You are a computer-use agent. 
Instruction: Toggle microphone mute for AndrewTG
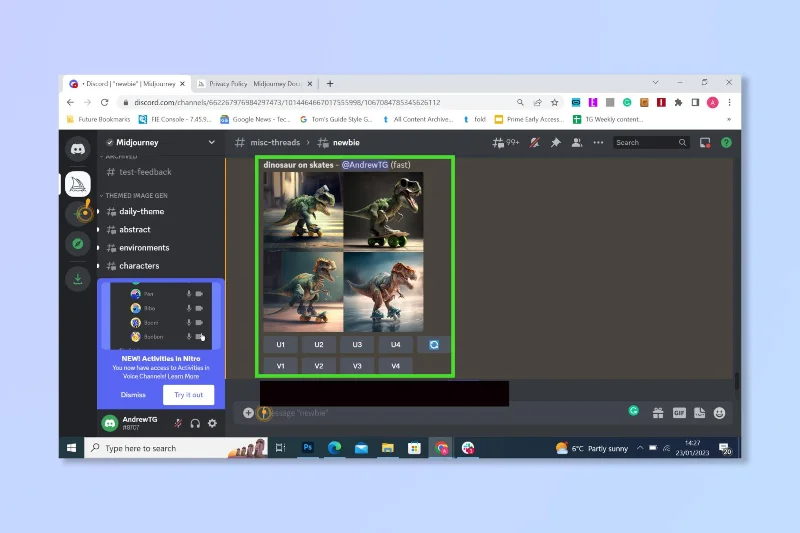(178, 423)
